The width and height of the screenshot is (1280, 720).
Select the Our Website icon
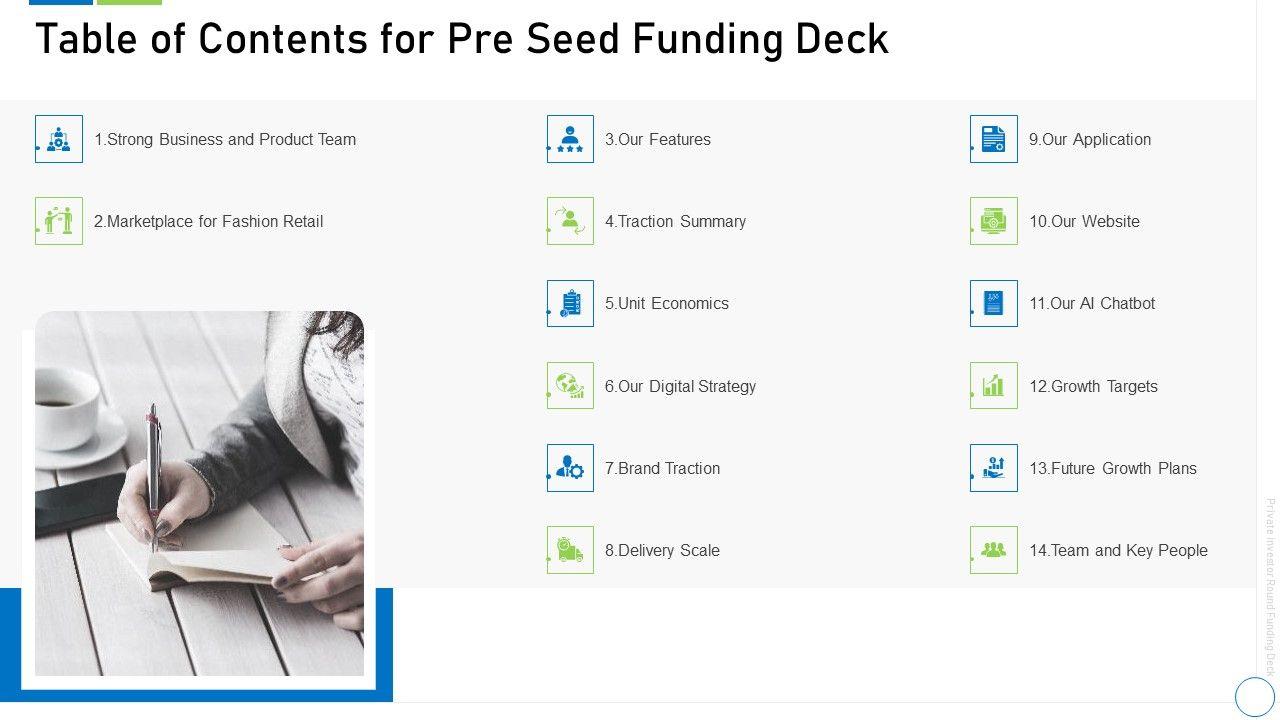[x=994, y=221]
